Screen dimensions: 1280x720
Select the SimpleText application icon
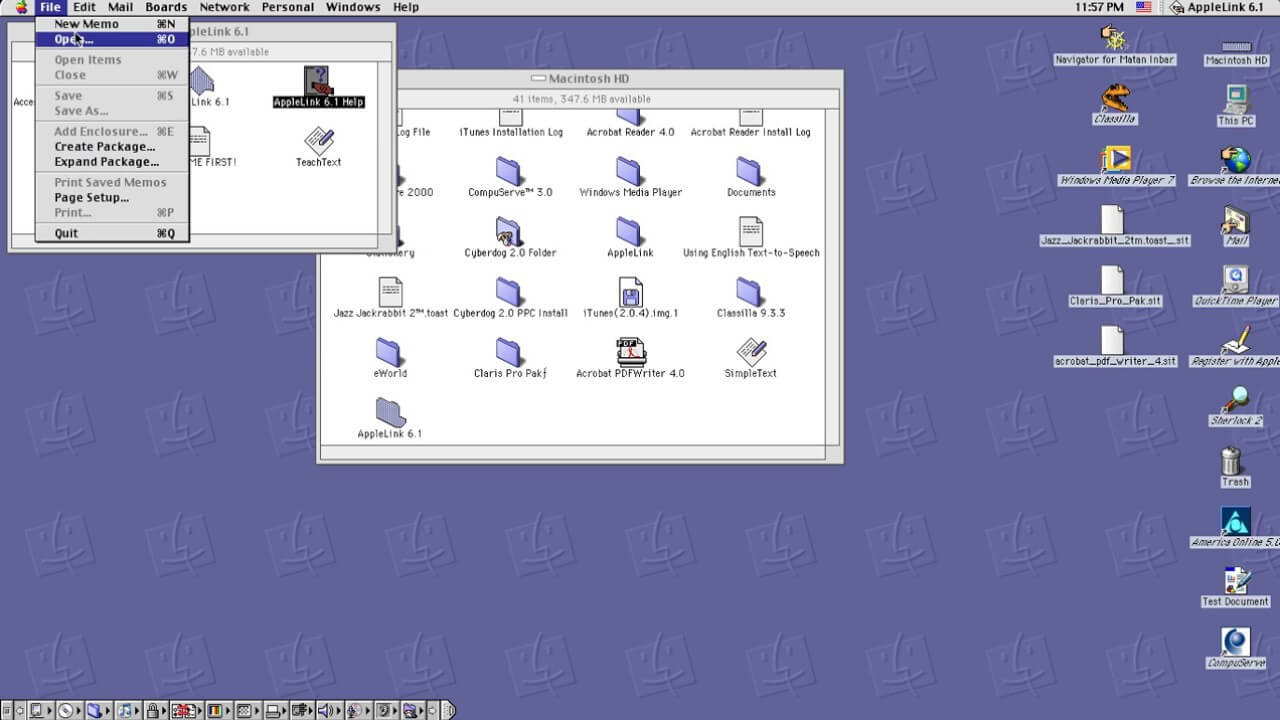point(750,358)
